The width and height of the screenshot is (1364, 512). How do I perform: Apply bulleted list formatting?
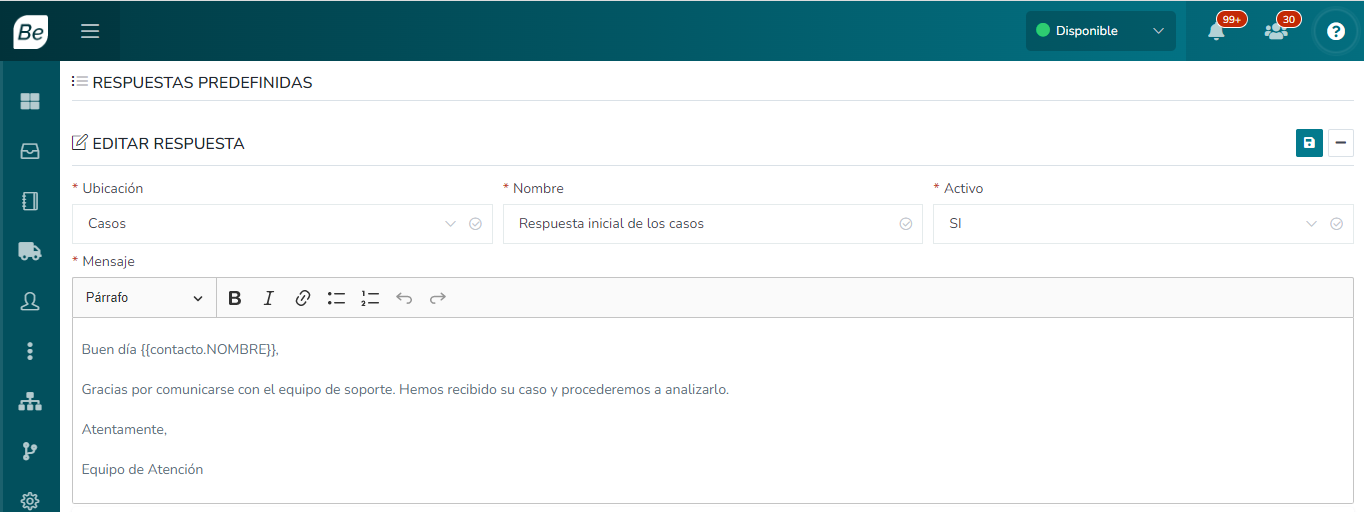pos(336,298)
